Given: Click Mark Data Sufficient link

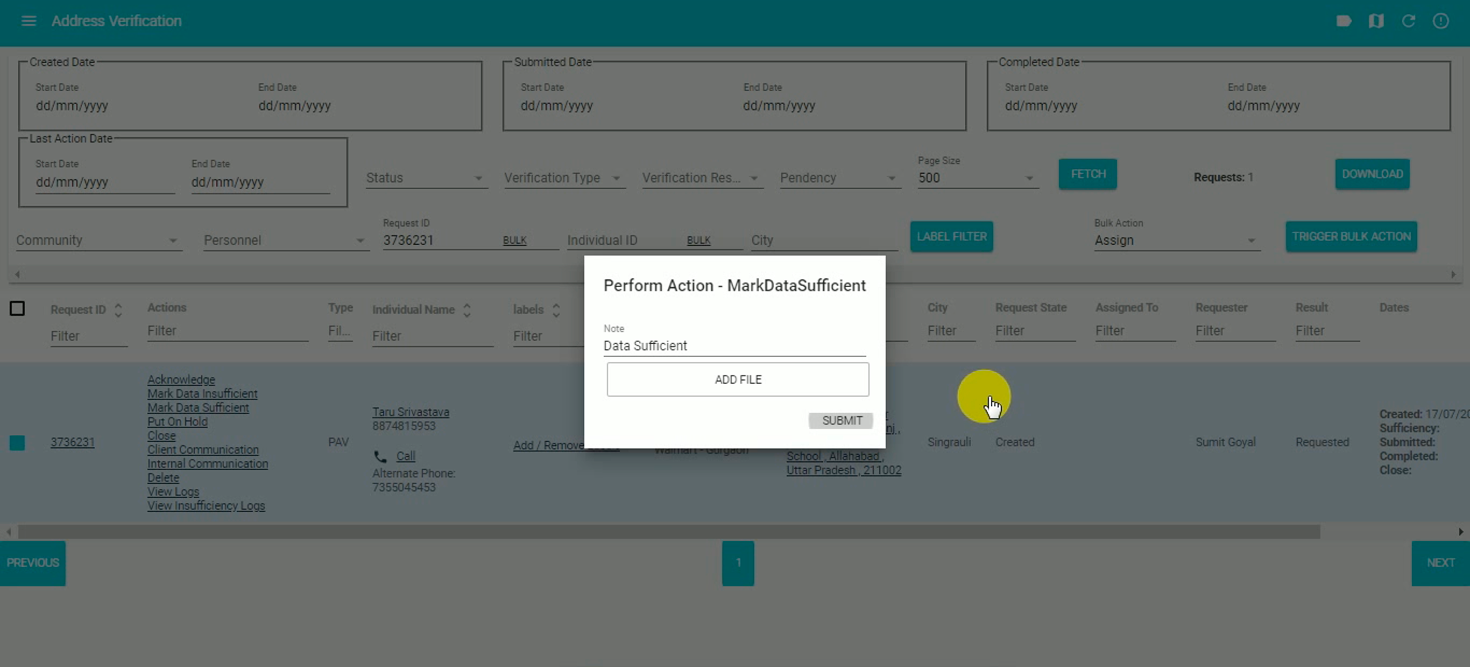Looking at the screenshot, I should point(198,408).
